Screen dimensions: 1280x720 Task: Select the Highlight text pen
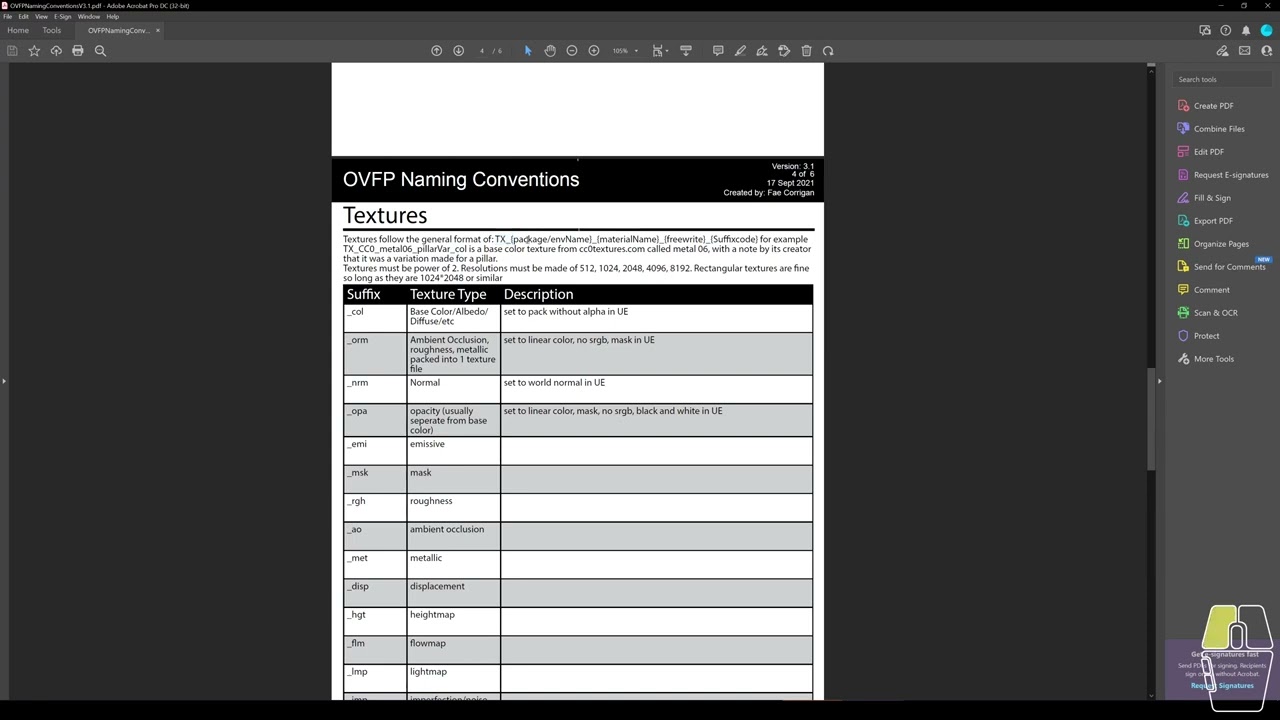pyautogui.click(x=740, y=51)
